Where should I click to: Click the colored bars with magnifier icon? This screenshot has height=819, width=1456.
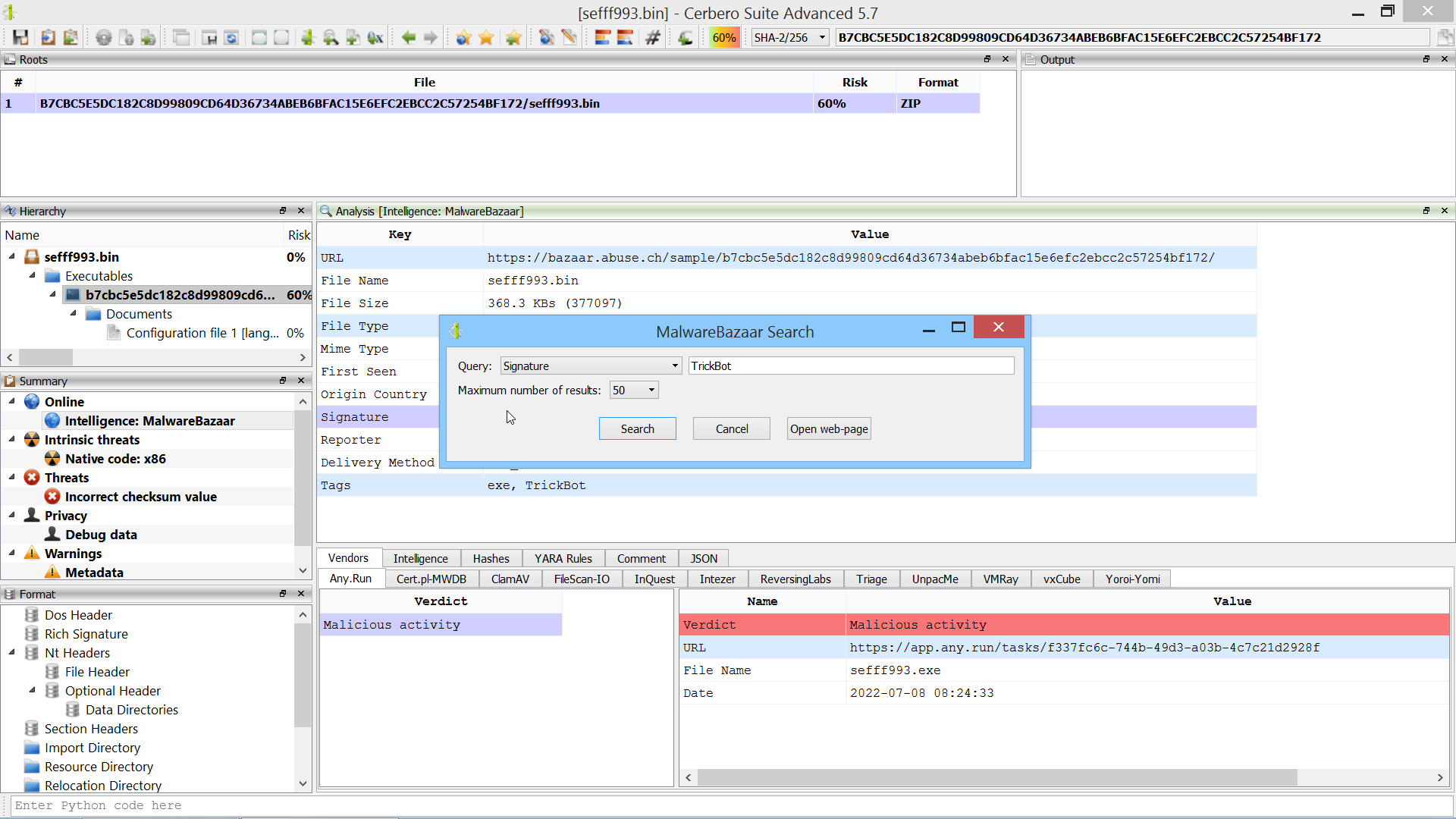click(626, 37)
